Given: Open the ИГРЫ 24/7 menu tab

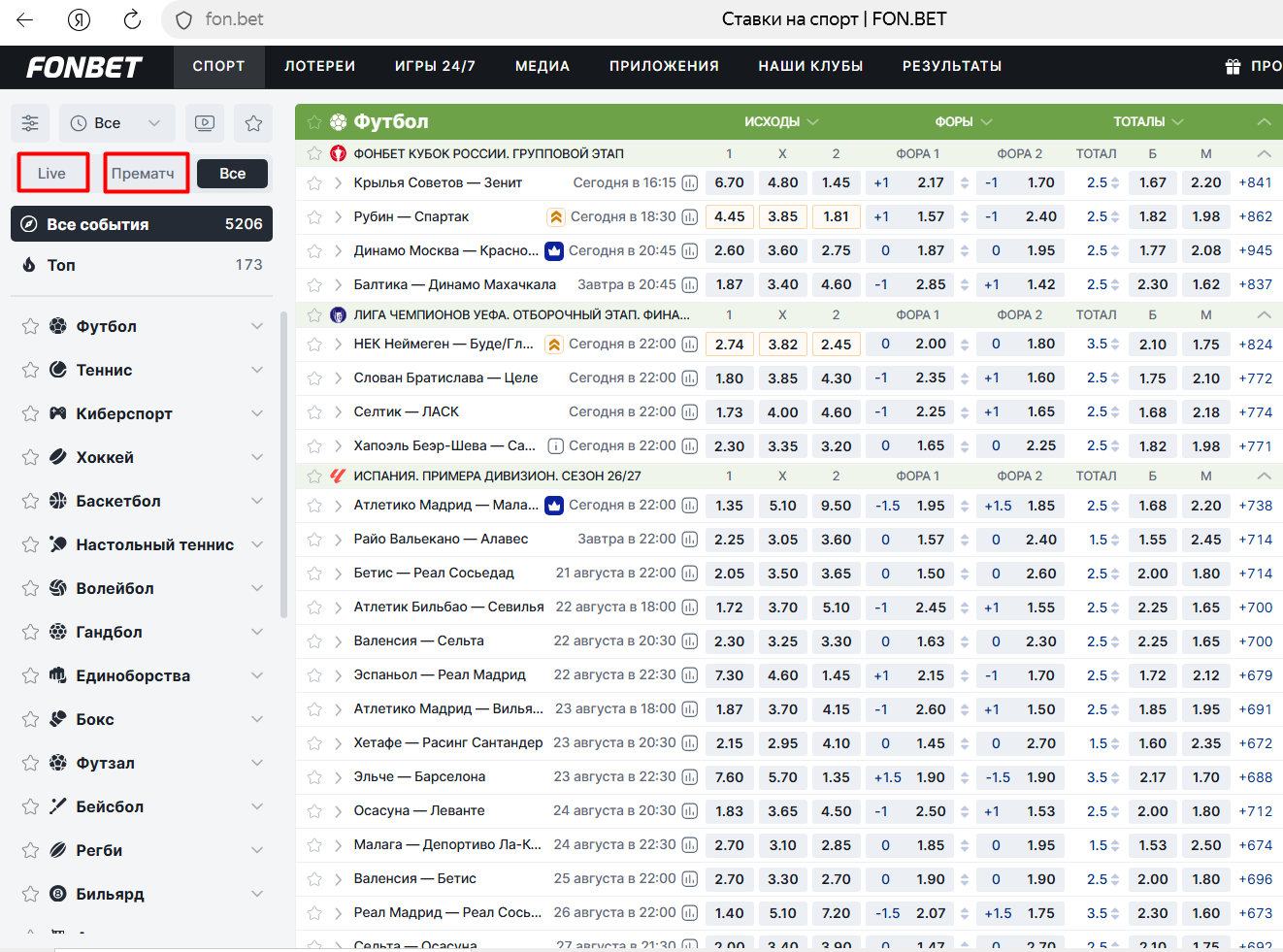Looking at the screenshot, I should [x=436, y=67].
